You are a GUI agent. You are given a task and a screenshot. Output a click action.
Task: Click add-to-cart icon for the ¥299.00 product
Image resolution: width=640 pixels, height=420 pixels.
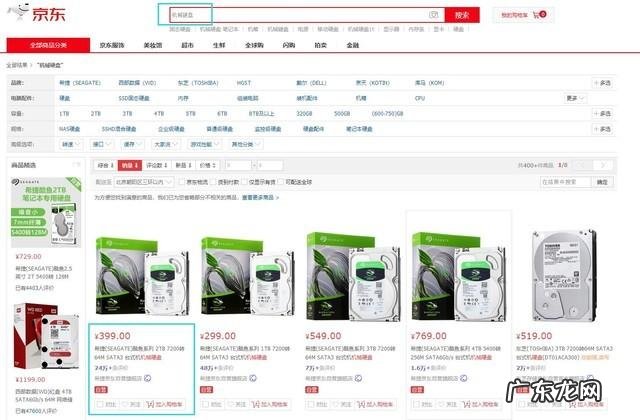(x=255, y=404)
